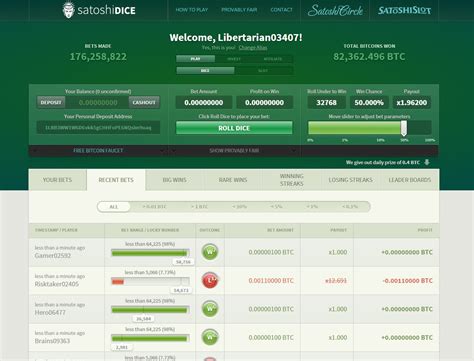474x361 pixels.
Task: Click the Roll Dice button
Action: (234, 128)
